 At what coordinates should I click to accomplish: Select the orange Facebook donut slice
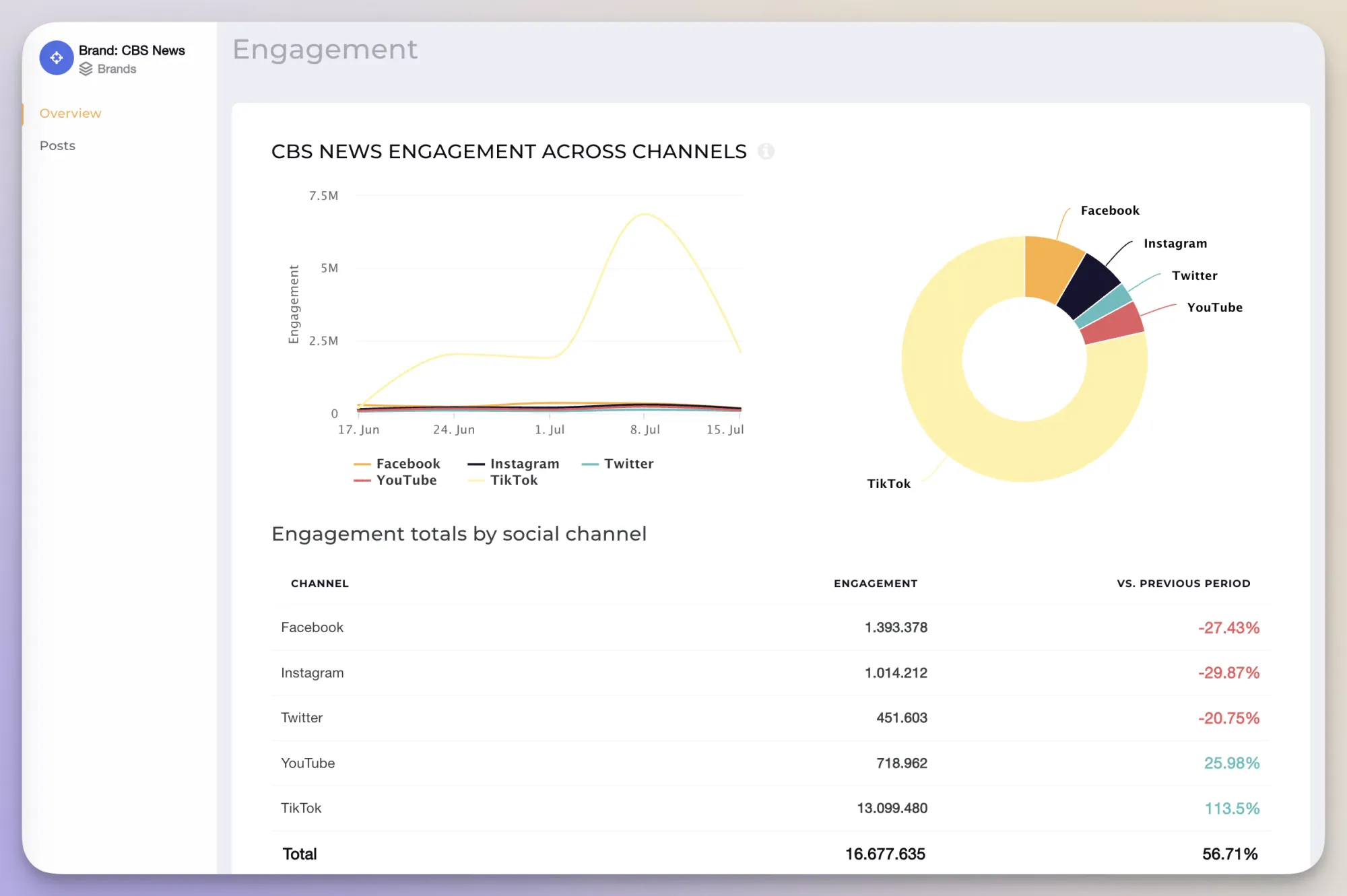tap(1049, 268)
